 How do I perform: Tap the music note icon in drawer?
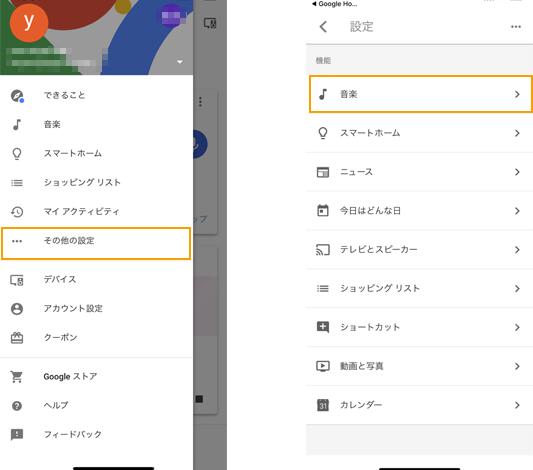[x=17, y=125]
